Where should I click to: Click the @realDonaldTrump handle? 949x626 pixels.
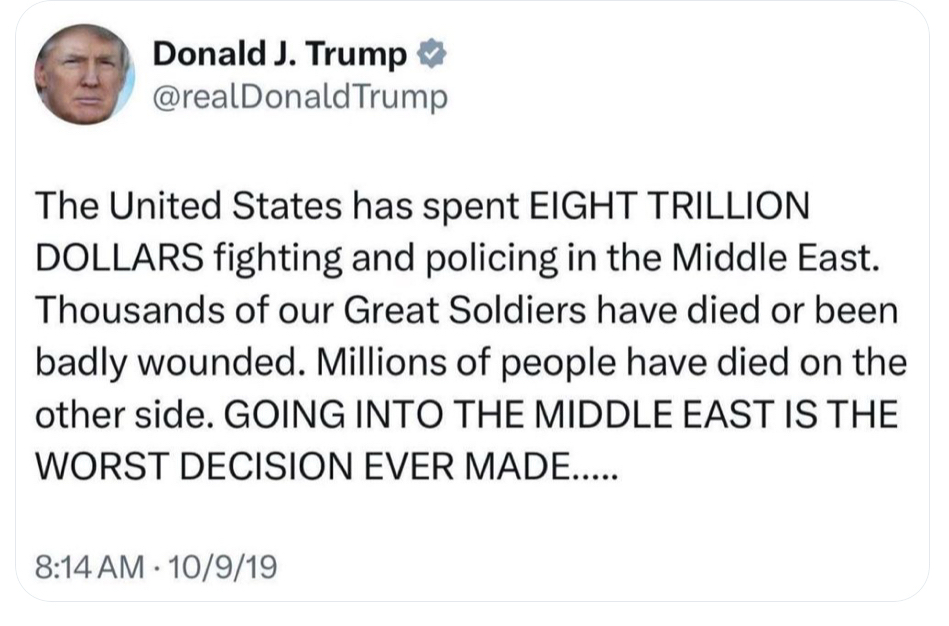298,98
